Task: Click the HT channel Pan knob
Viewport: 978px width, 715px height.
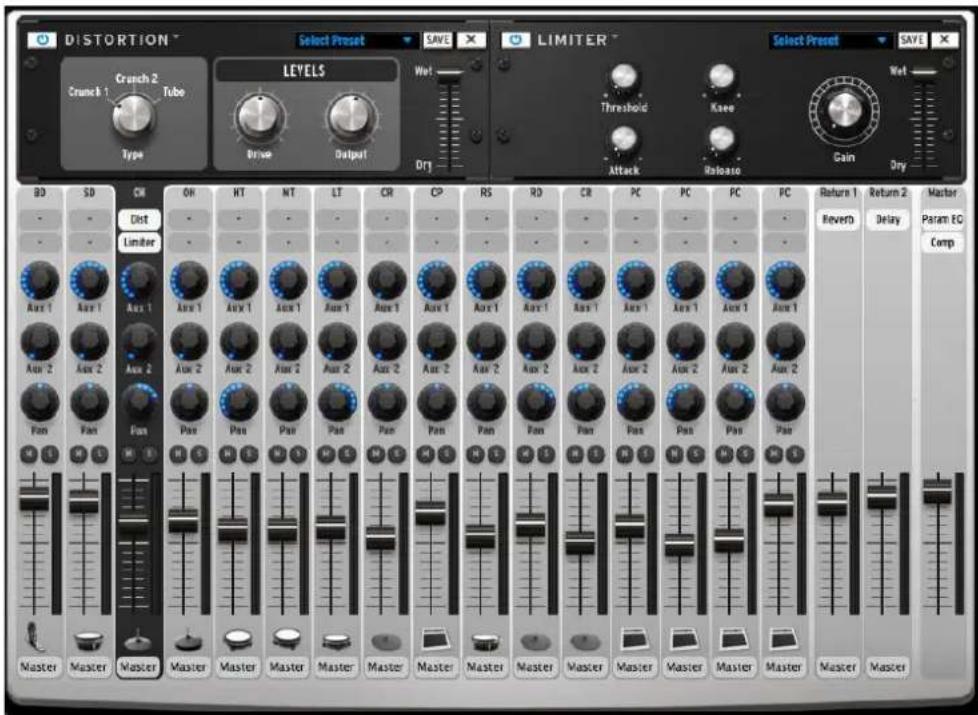Action: click(x=238, y=402)
